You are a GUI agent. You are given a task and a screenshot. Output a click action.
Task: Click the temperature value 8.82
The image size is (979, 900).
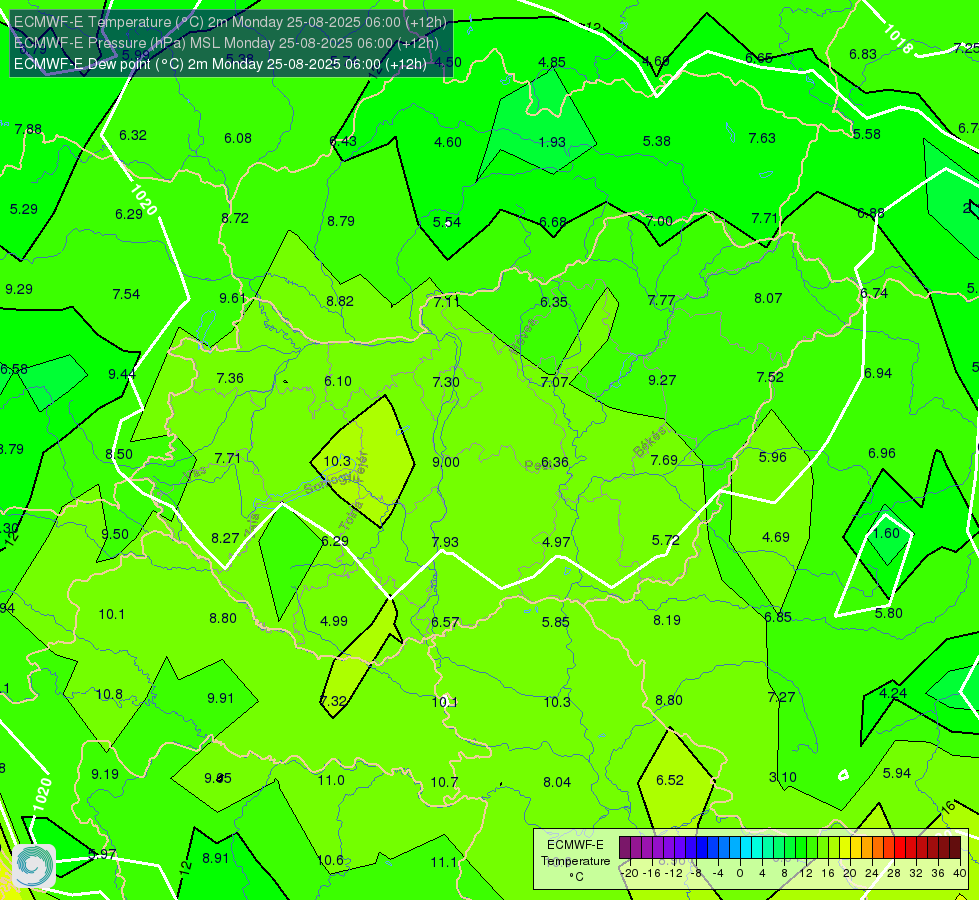click(340, 301)
